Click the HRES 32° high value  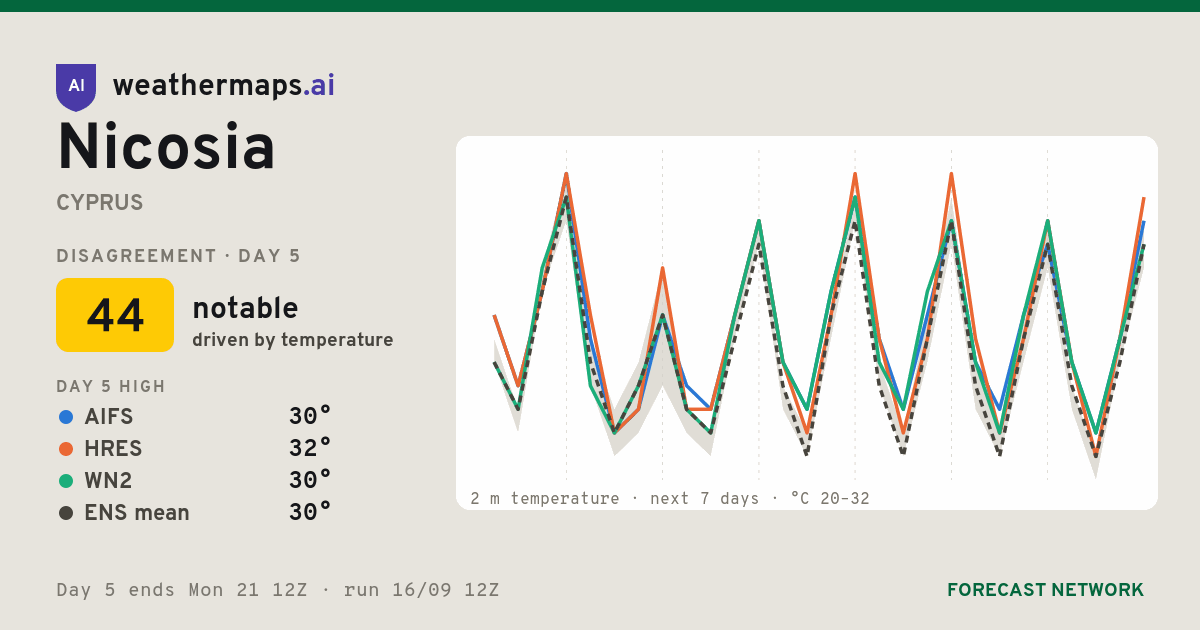pyautogui.click(x=310, y=448)
